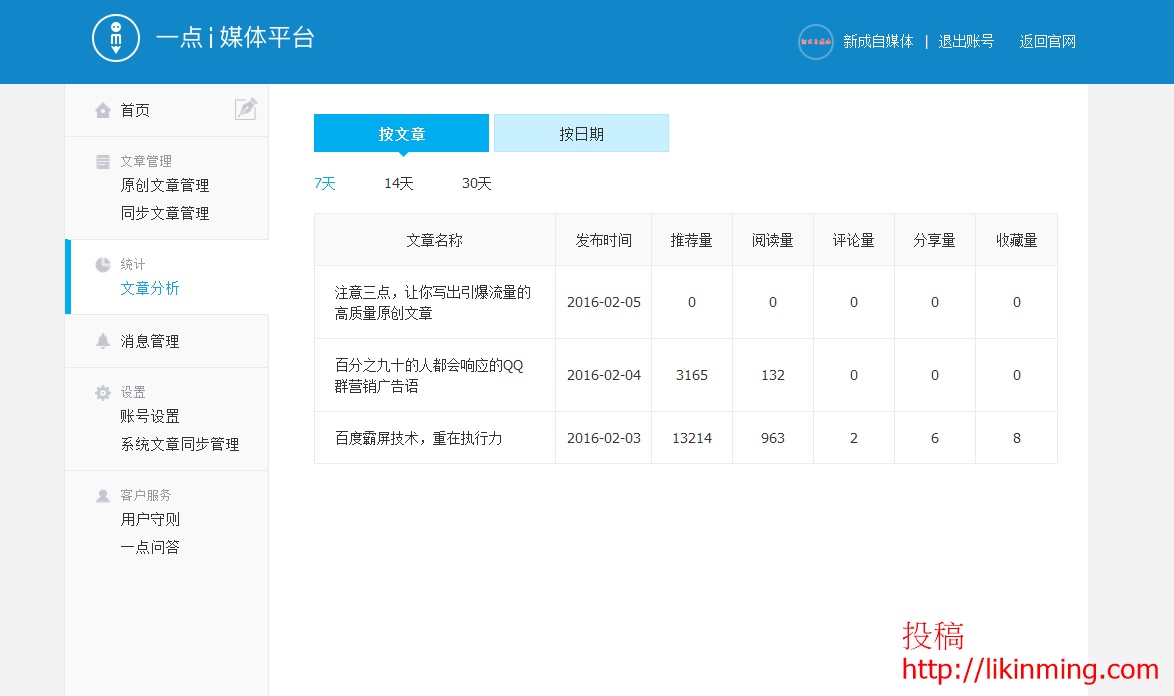Click 退出账号 to log out
This screenshot has height=696, width=1174.
[x=964, y=42]
